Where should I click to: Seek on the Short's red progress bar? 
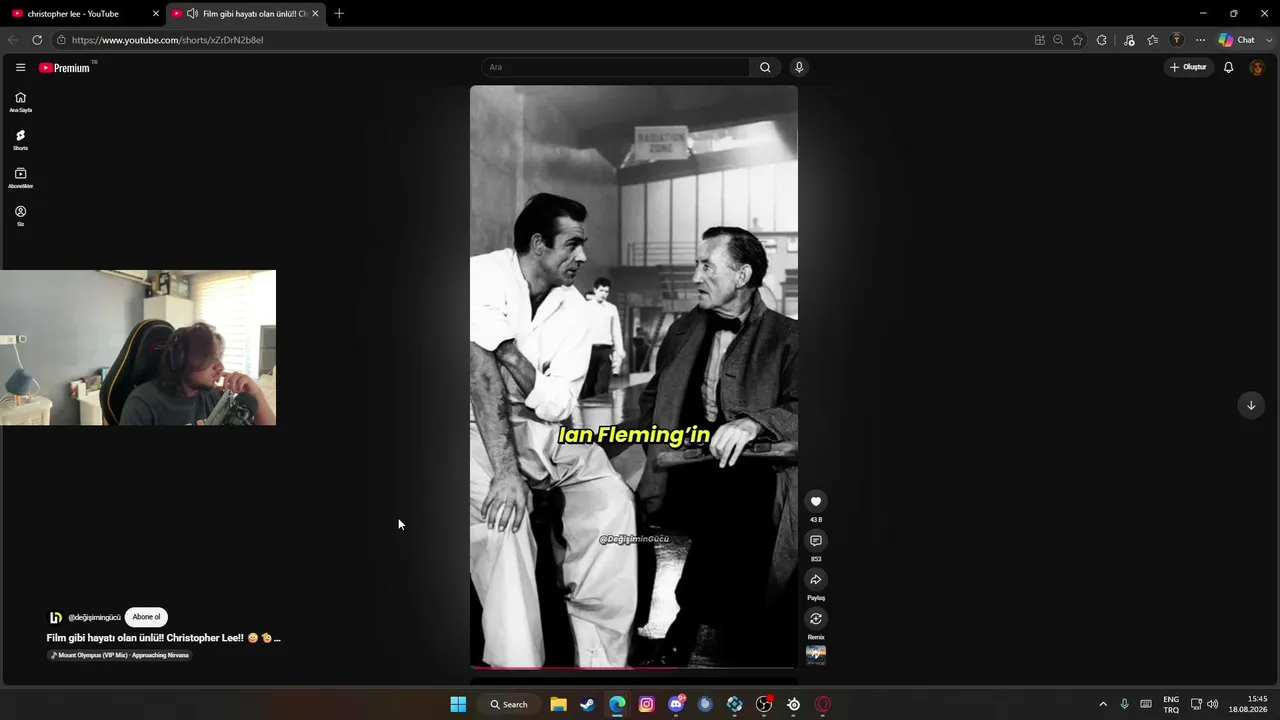[634, 667]
